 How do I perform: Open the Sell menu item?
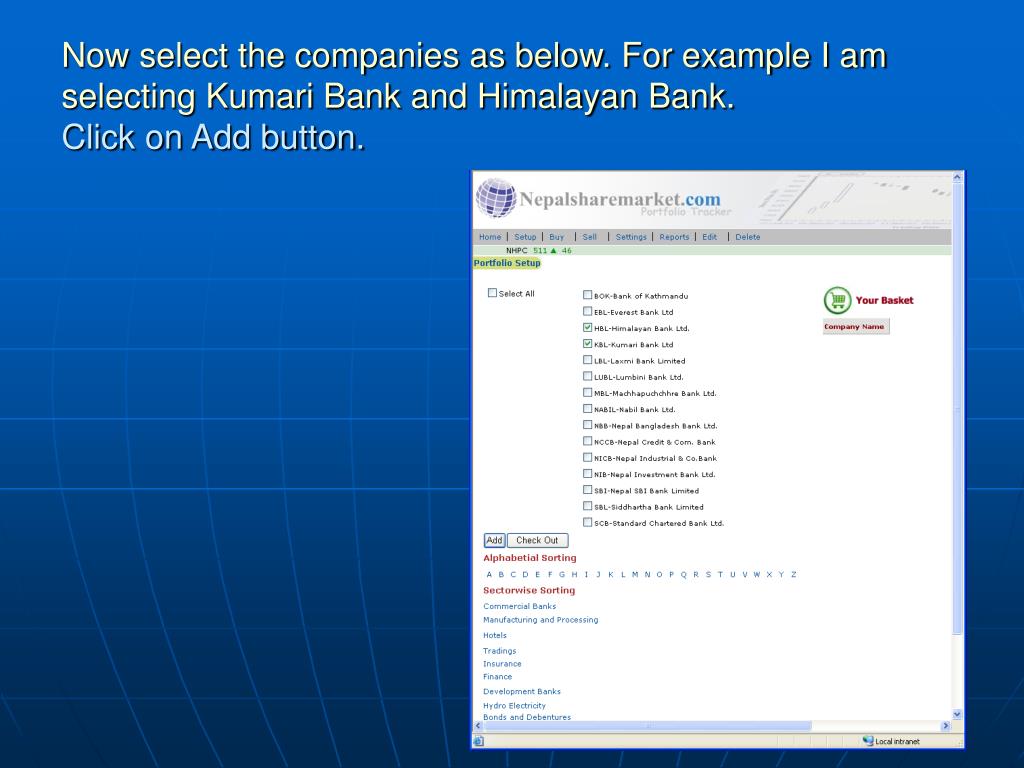(590, 237)
